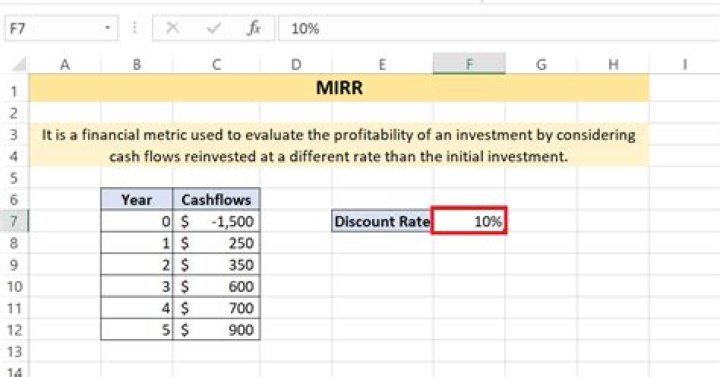Select column A header

(65, 64)
